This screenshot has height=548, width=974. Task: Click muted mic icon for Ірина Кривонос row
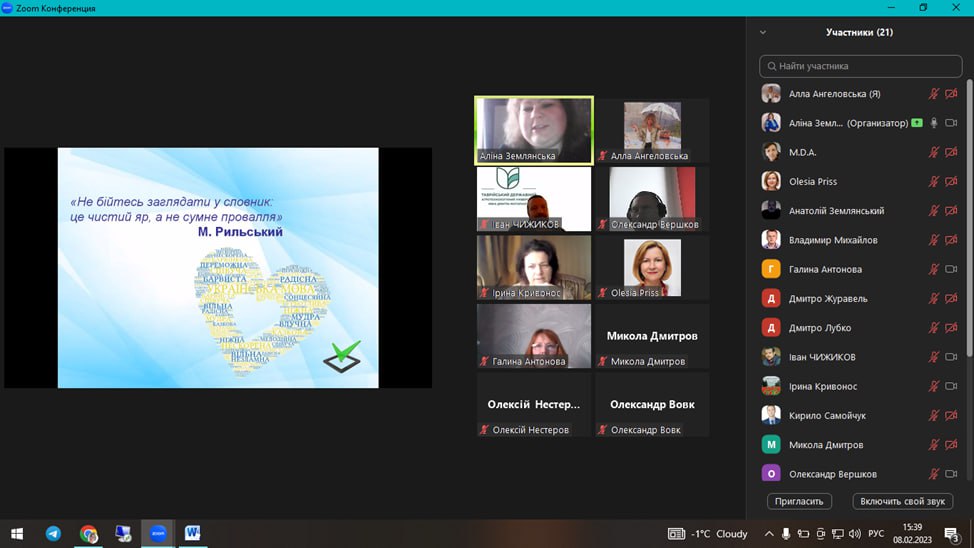tap(934, 386)
